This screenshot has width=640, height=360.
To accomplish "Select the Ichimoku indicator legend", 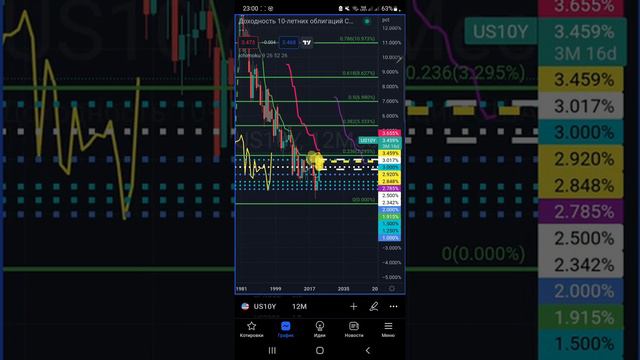I will 263,55.
